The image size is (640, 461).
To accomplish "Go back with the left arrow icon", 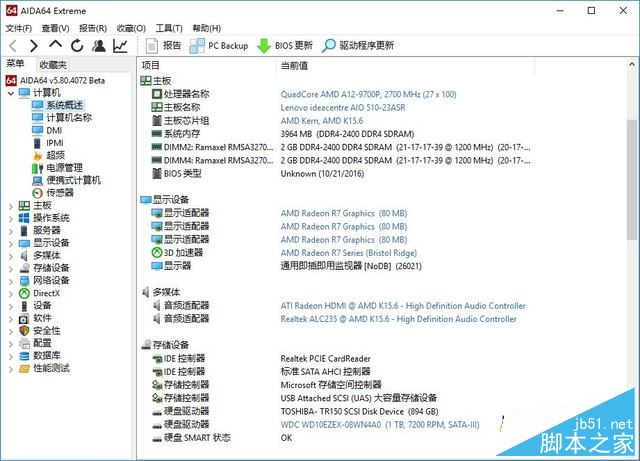I will point(13,46).
